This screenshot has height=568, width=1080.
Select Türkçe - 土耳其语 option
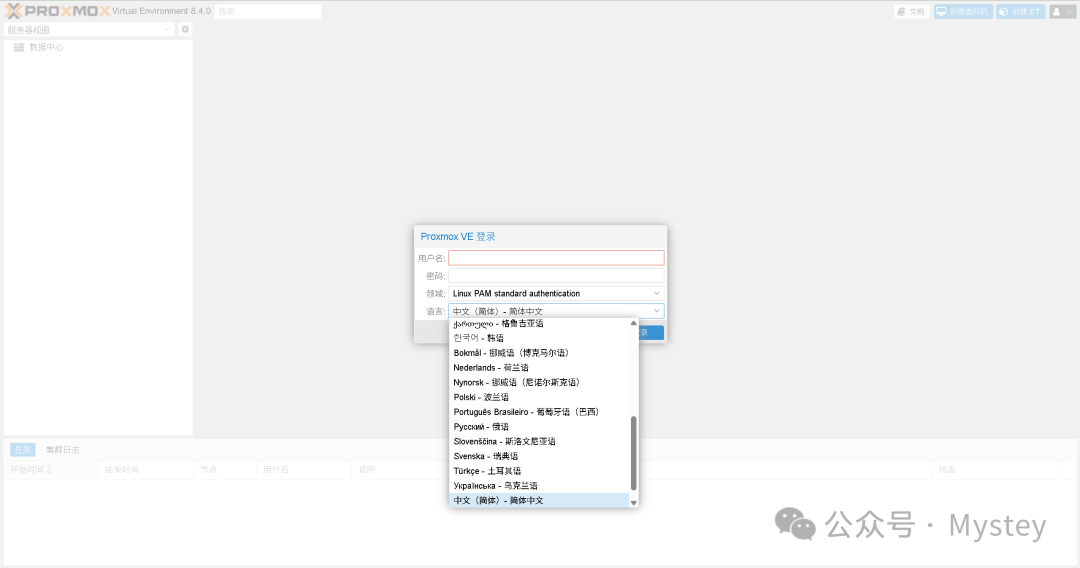[x=539, y=471]
